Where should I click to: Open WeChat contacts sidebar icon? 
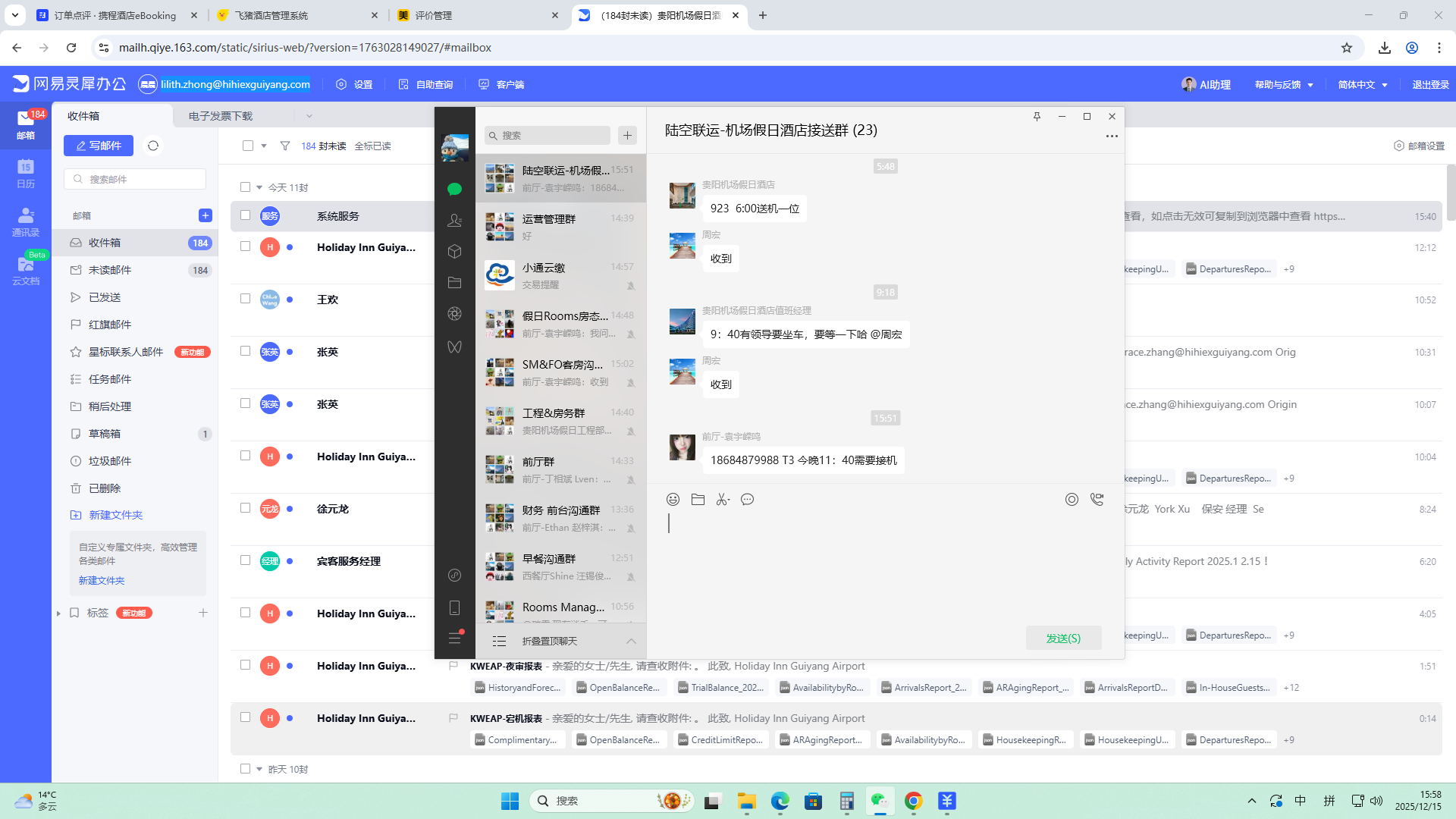click(454, 220)
